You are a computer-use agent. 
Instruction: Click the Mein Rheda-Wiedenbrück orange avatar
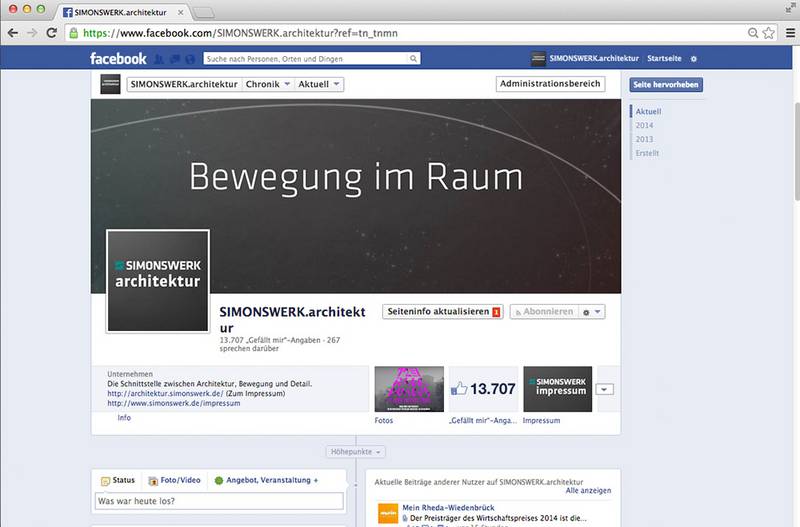click(388, 513)
